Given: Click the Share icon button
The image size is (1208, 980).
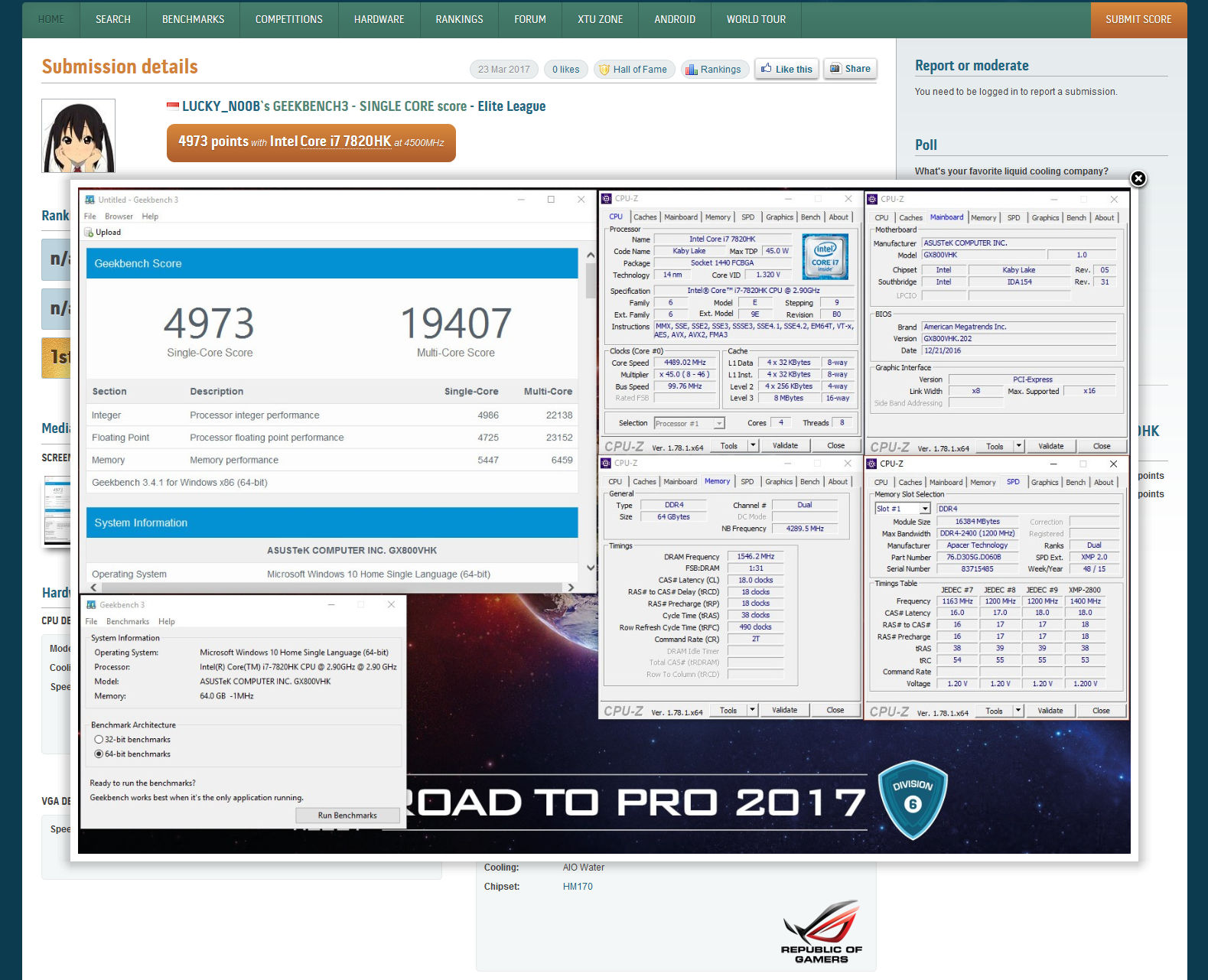Looking at the screenshot, I should click(x=835, y=68).
